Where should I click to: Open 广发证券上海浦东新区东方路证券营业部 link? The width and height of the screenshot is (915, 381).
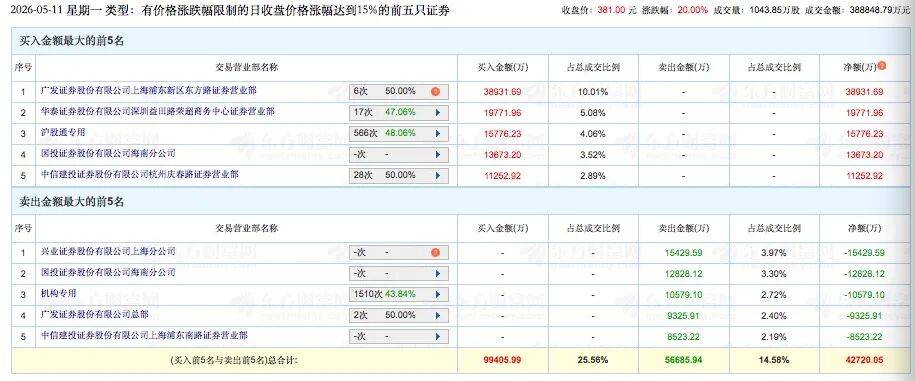click(149, 91)
